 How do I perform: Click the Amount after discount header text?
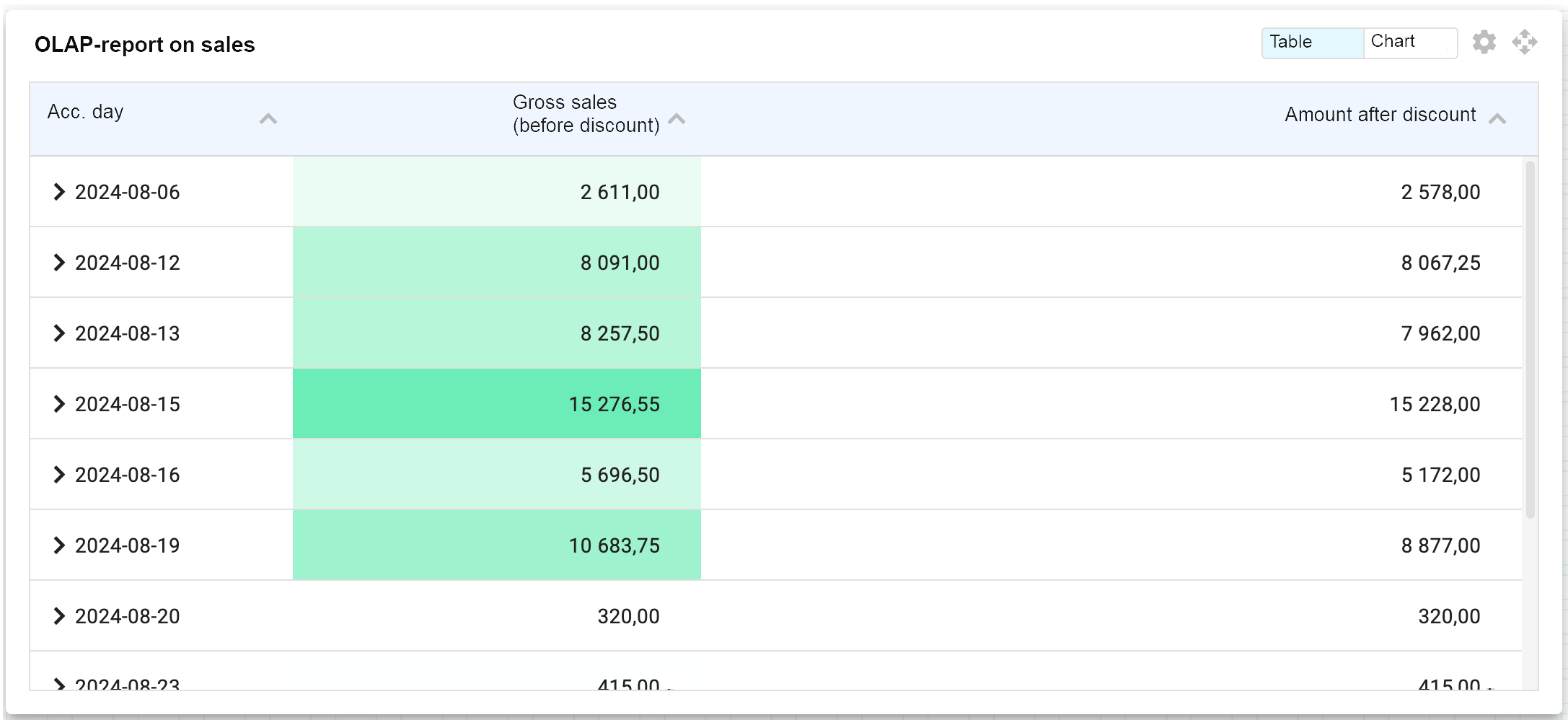[1380, 115]
